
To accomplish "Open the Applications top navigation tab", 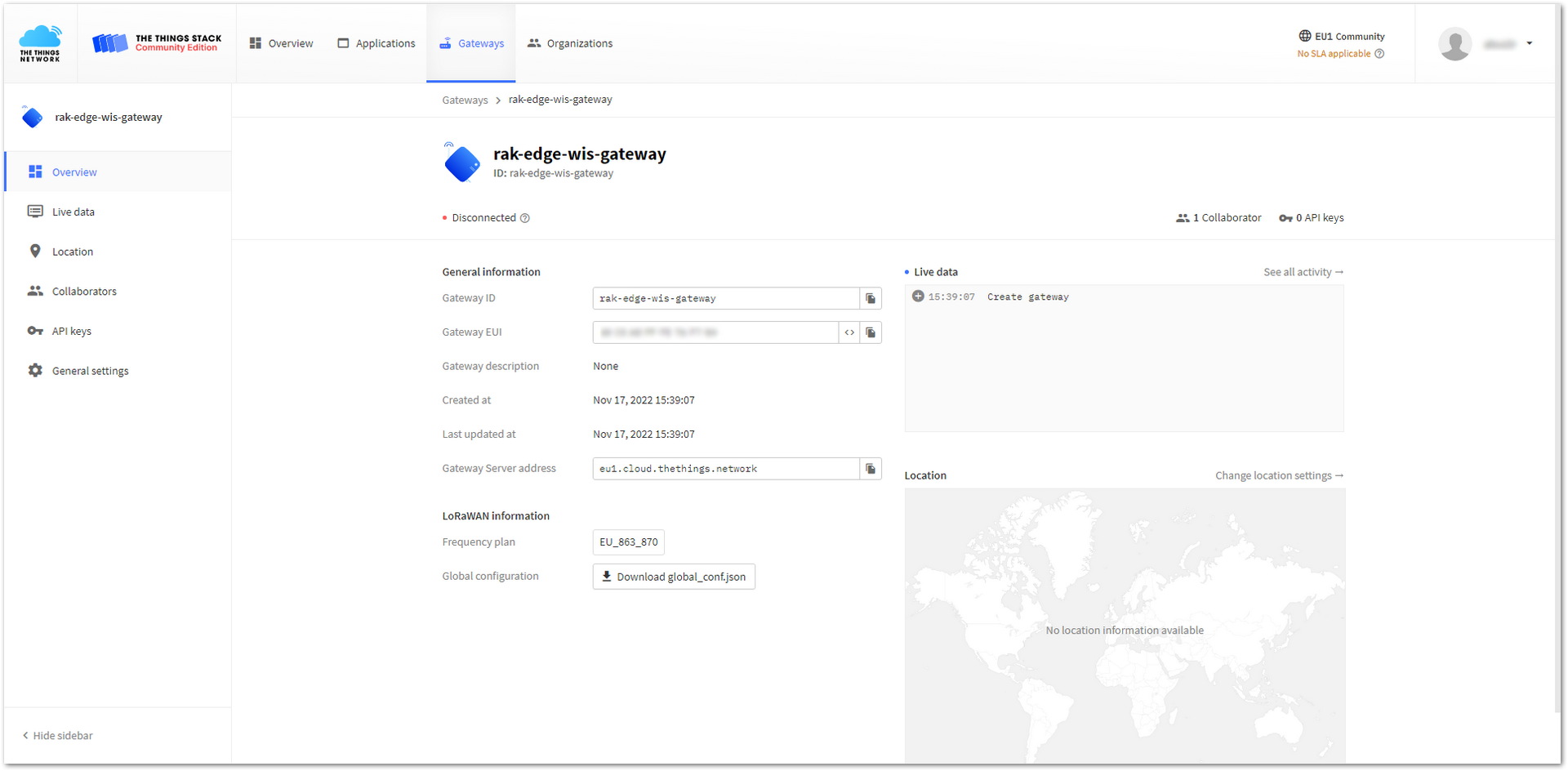I will click(x=376, y=43).
